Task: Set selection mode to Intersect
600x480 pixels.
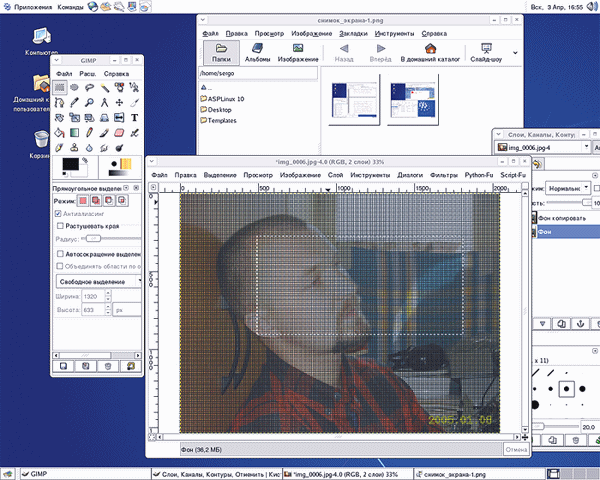Action: [122, 201]
